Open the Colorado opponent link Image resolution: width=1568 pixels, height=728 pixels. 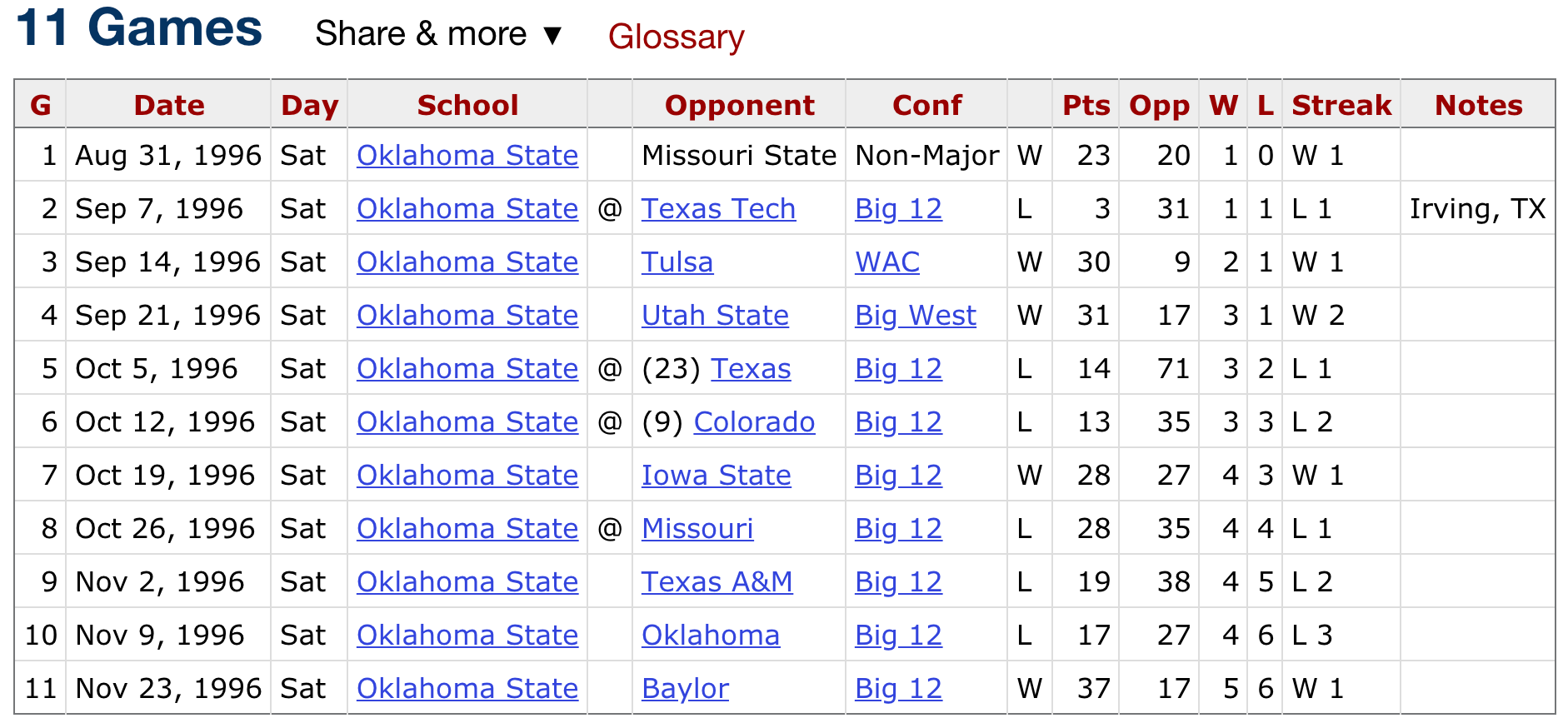754,422
